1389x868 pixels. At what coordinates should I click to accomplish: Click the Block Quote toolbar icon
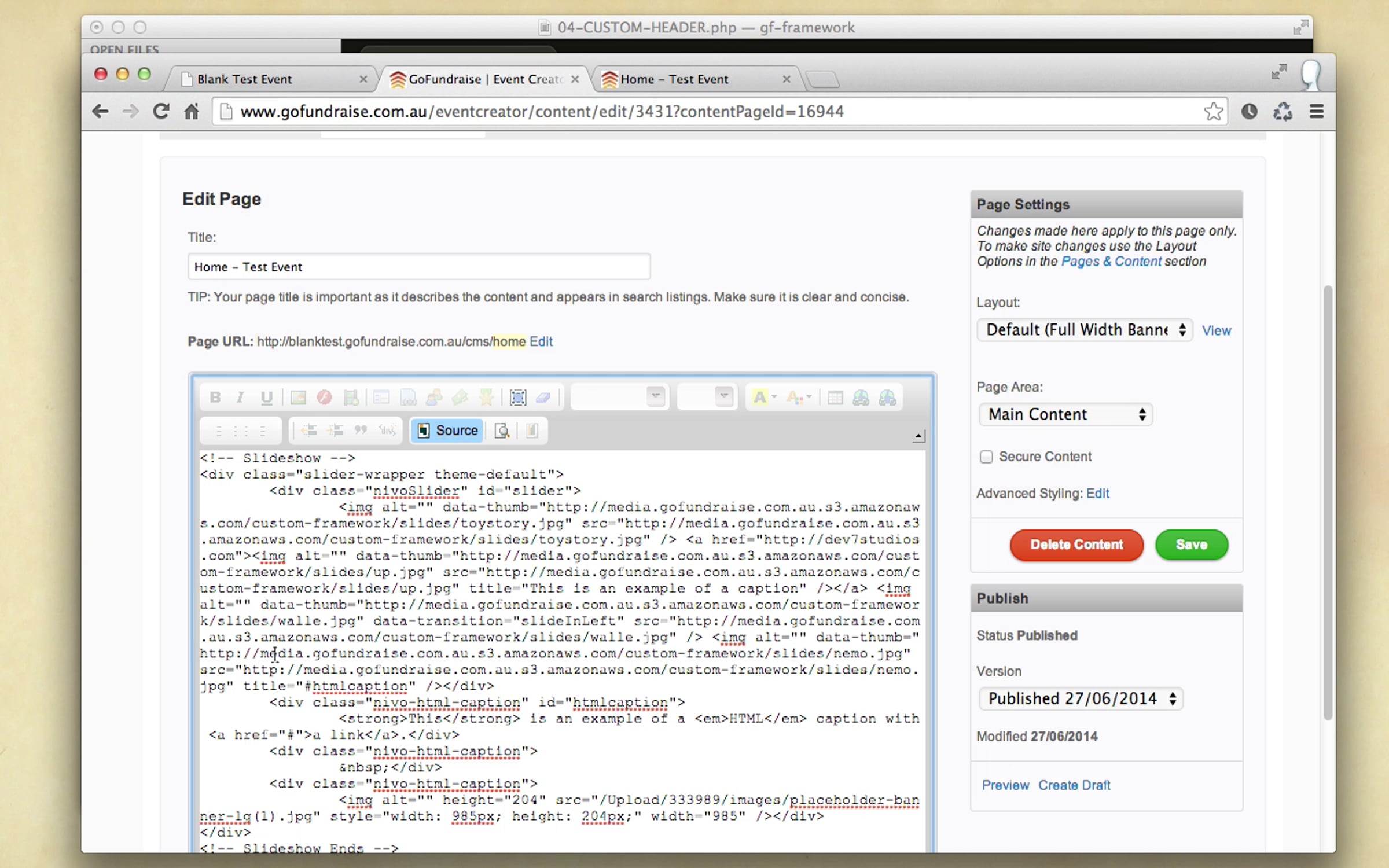pyautogui.click(x=361, y=431)
